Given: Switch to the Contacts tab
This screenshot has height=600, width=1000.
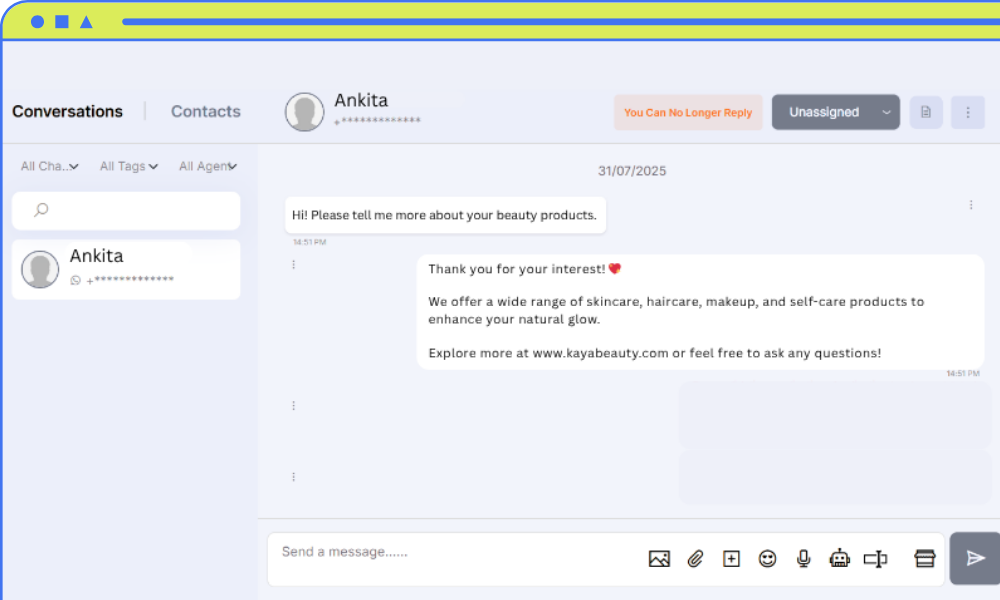Looking at the screenshot, I should pyautogui.click(x=205, y=112).
